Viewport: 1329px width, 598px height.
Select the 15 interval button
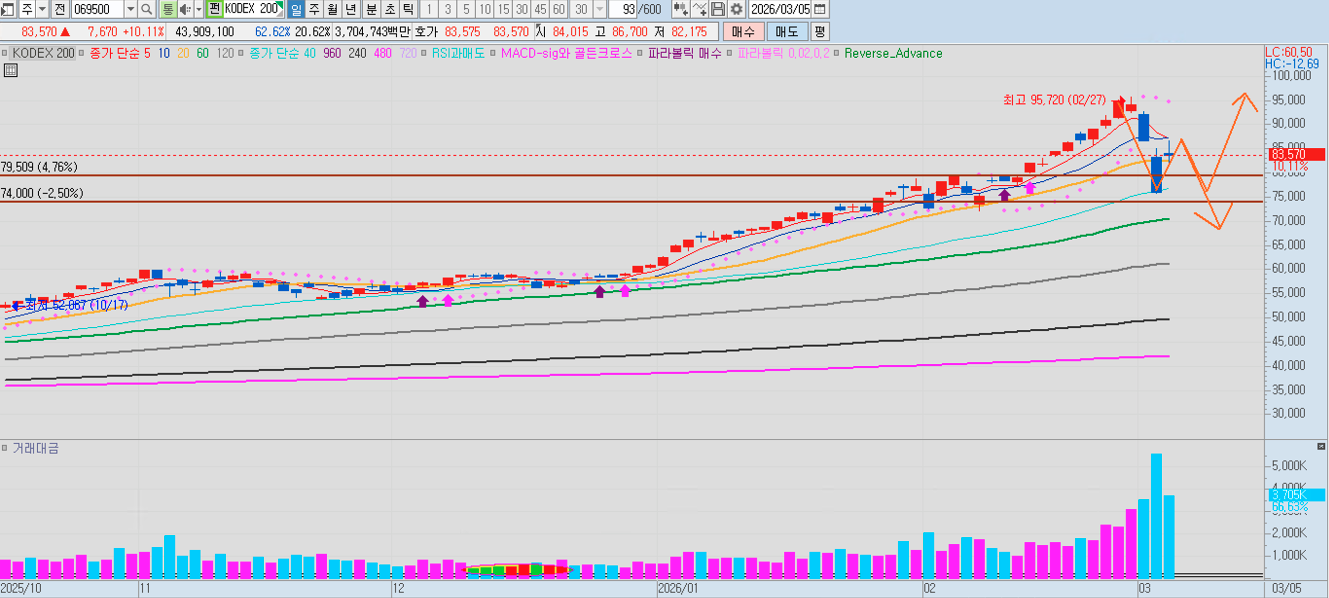point(503,9)
